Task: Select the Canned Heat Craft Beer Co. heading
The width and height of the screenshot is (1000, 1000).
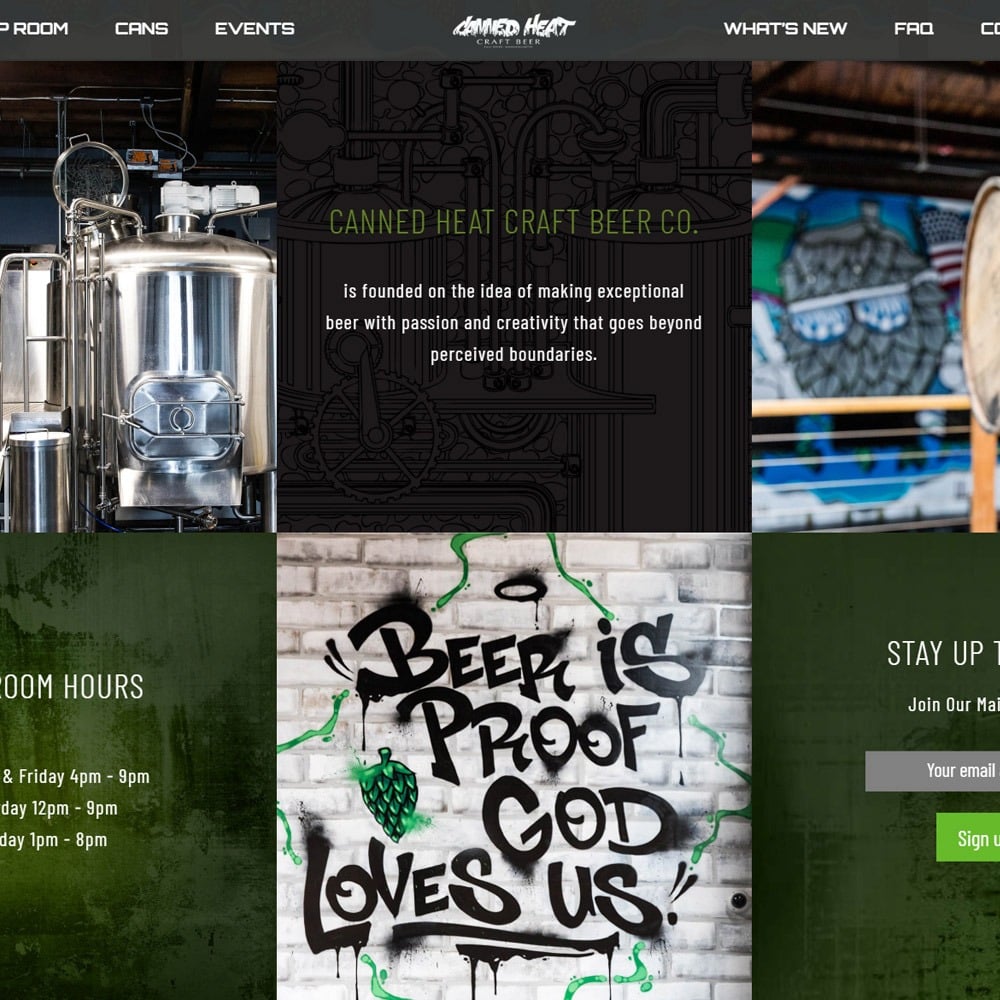Action: [514, 222]
